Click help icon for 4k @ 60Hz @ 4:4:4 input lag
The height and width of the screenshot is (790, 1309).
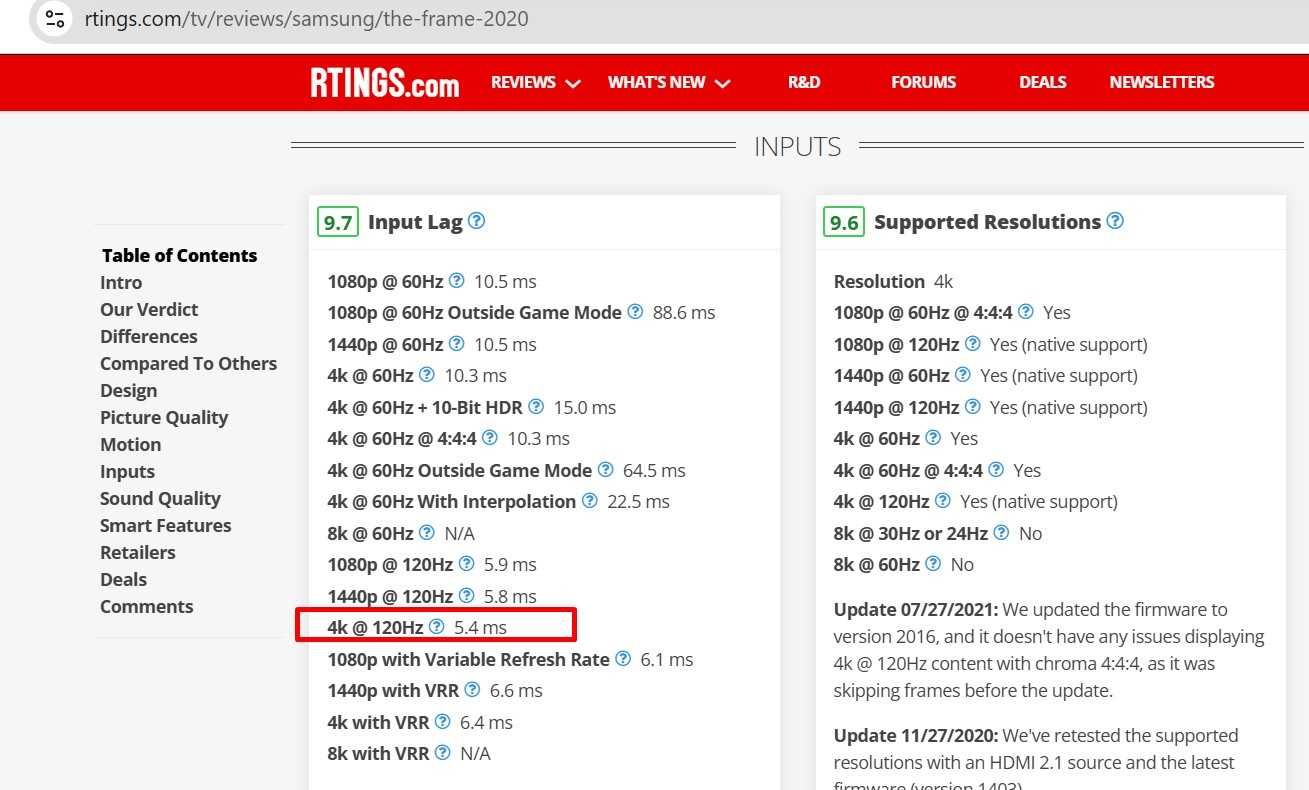[x=490, y=438]
